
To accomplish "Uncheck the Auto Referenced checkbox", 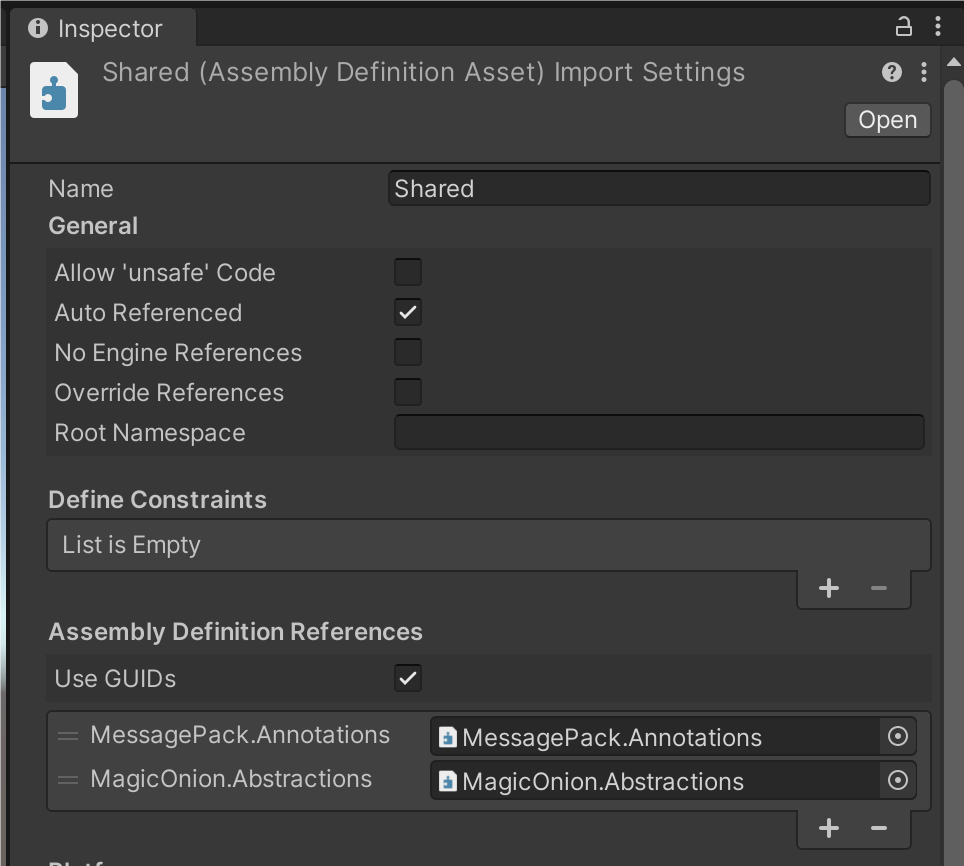I will coord(408,312).
